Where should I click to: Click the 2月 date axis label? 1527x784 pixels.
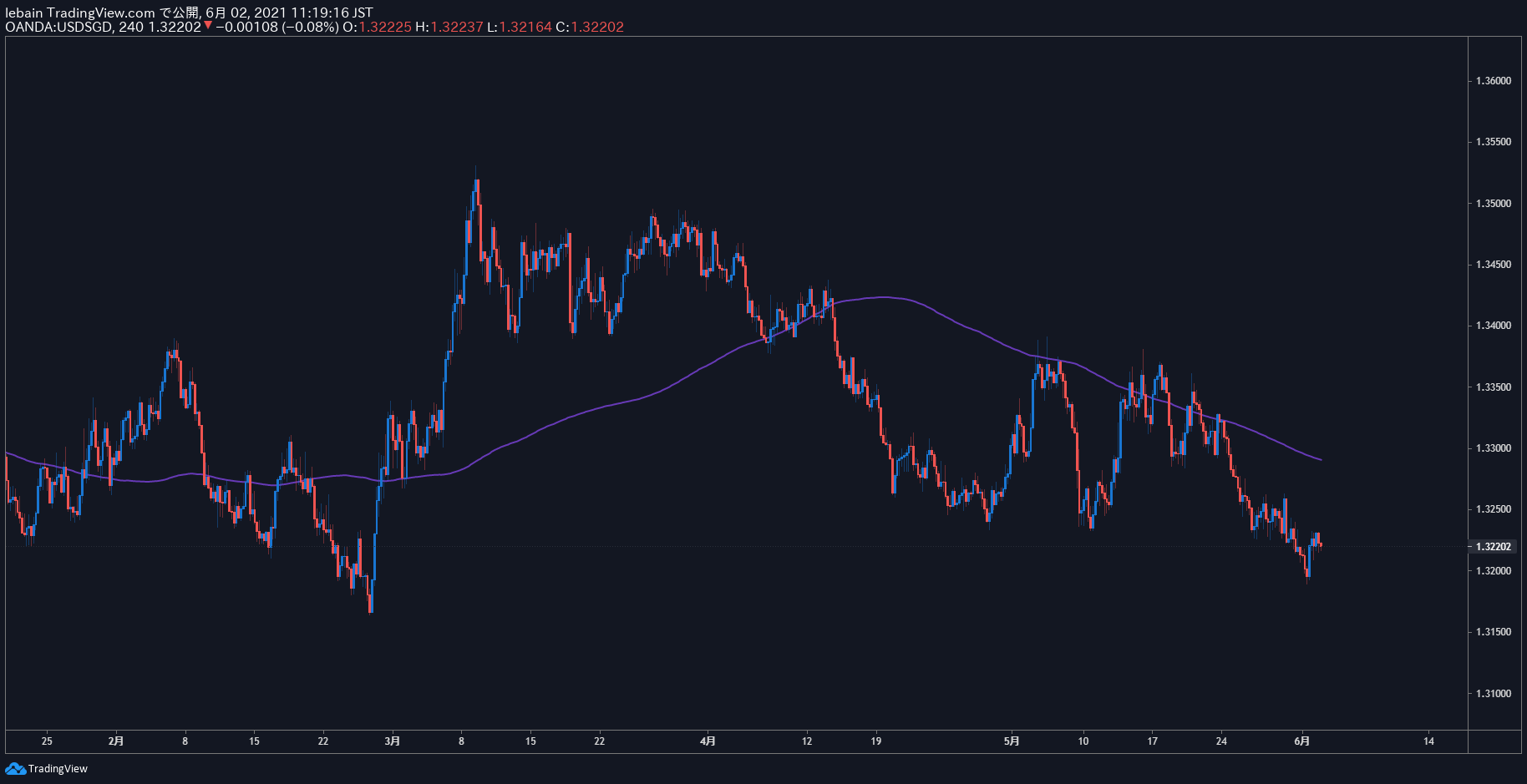(x=116, y=741)
